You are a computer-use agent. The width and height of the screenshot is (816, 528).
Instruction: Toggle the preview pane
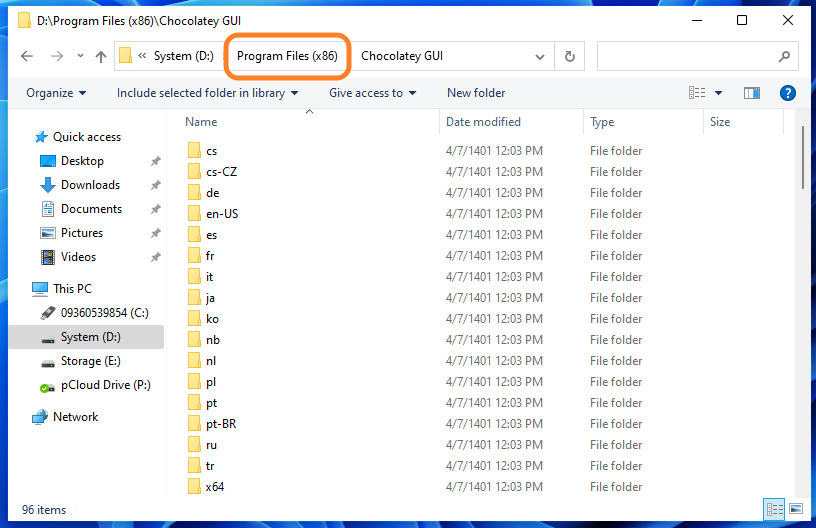pyautogui.click(x=751, y=93)
